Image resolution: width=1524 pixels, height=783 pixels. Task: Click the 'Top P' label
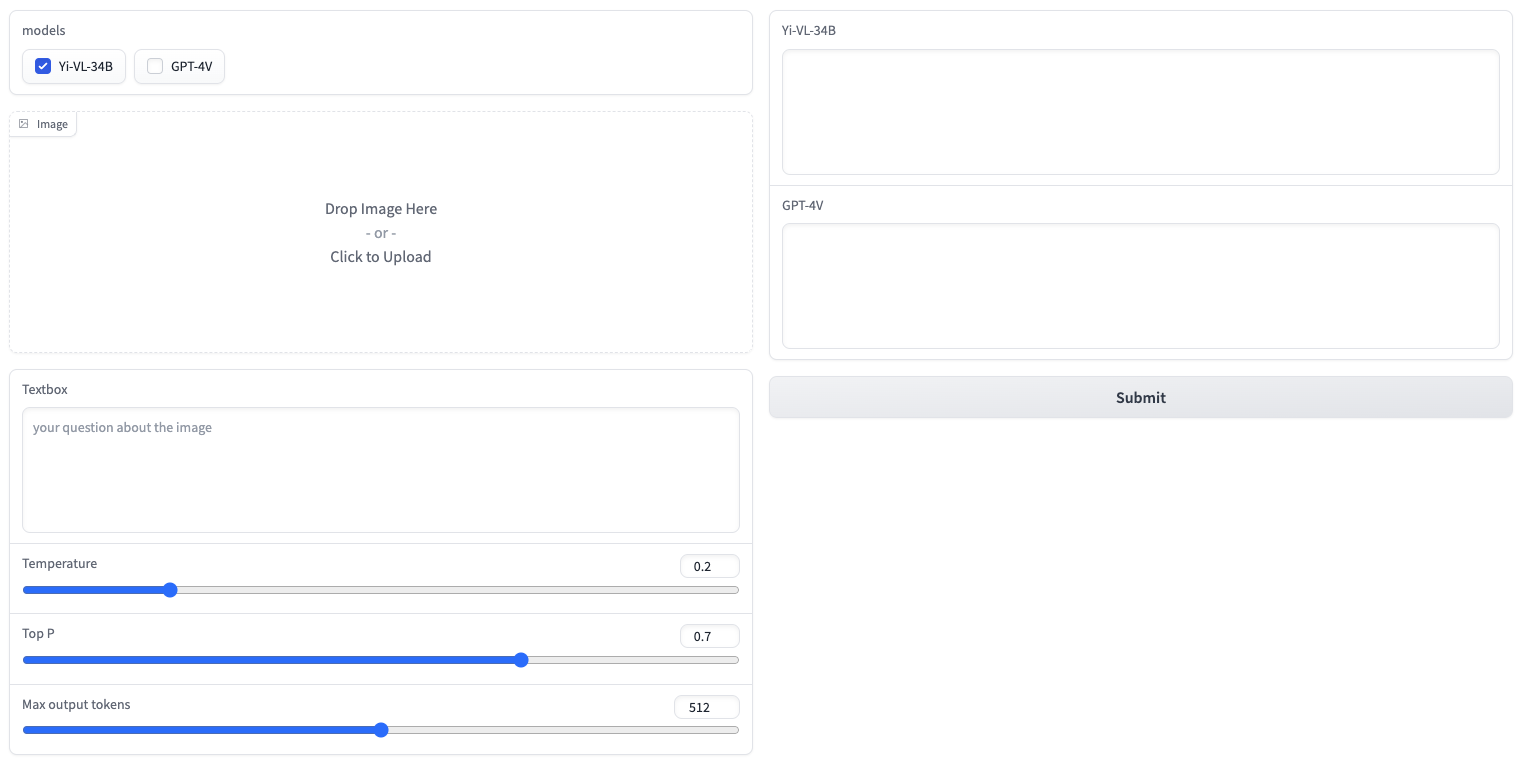(38, 634)
